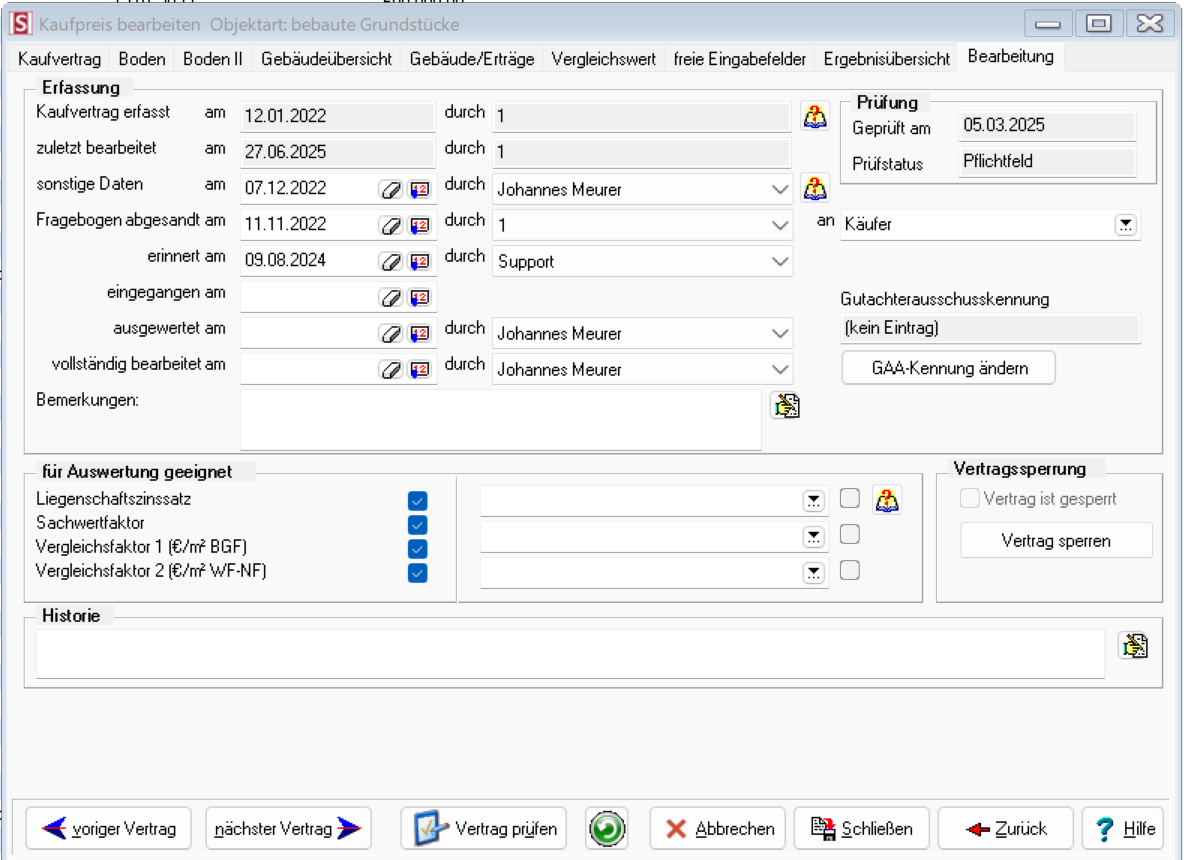
Task: Open the Vergleichswert tab
Action: click(x=604, y=59)
